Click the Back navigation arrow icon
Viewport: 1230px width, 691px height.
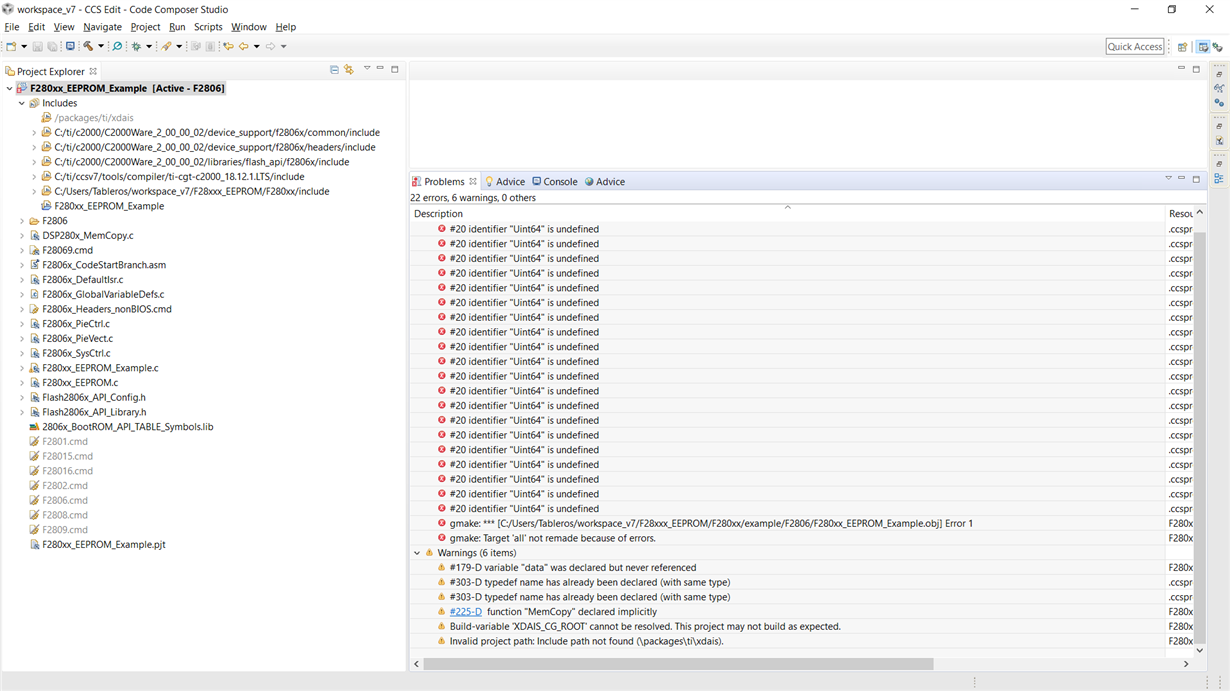(243, 46)
